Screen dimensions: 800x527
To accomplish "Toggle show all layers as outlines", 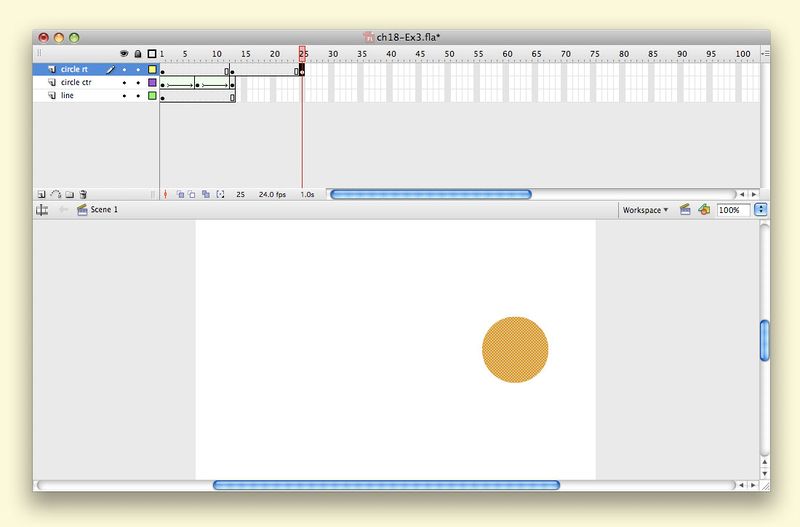I will click(152, 53).
